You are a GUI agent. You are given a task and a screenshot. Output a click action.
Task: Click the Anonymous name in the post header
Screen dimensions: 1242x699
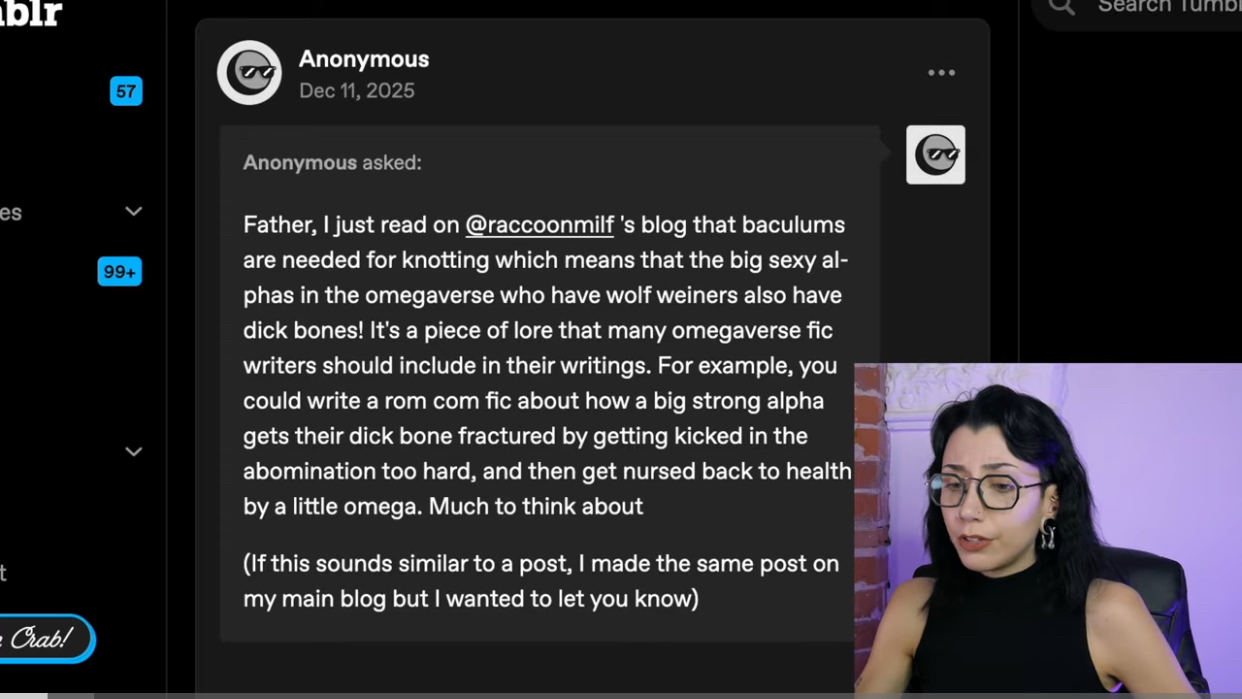pos(364,59)
